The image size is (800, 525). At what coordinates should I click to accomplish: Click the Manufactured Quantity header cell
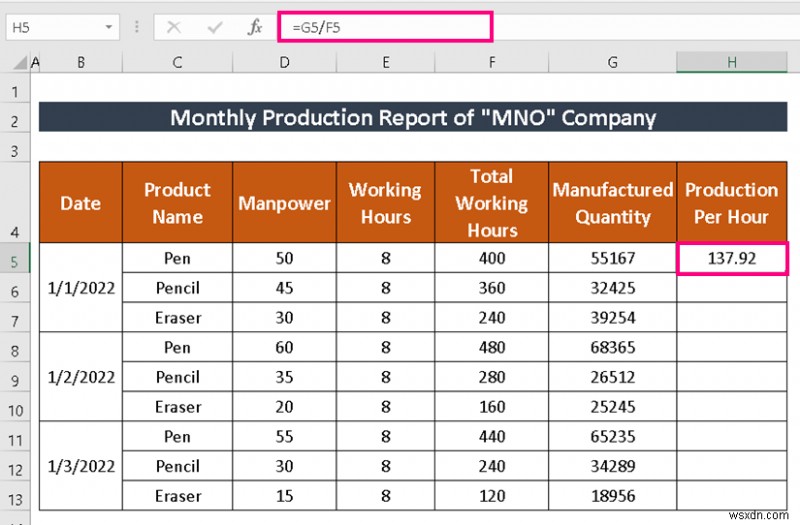613,203
